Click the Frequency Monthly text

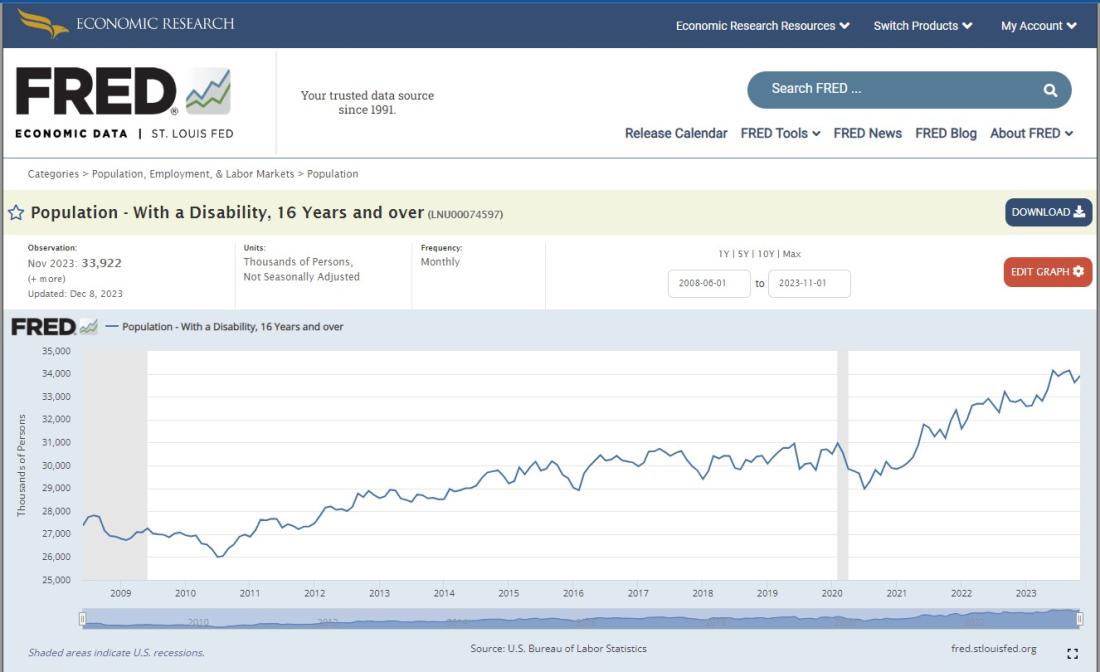pos(440,262)
